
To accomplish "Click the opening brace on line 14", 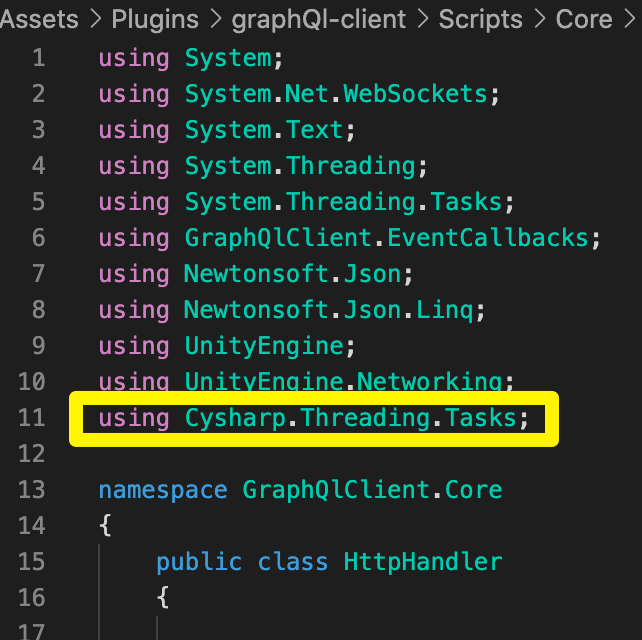I will pyautogui.click(x=105, y=525).
